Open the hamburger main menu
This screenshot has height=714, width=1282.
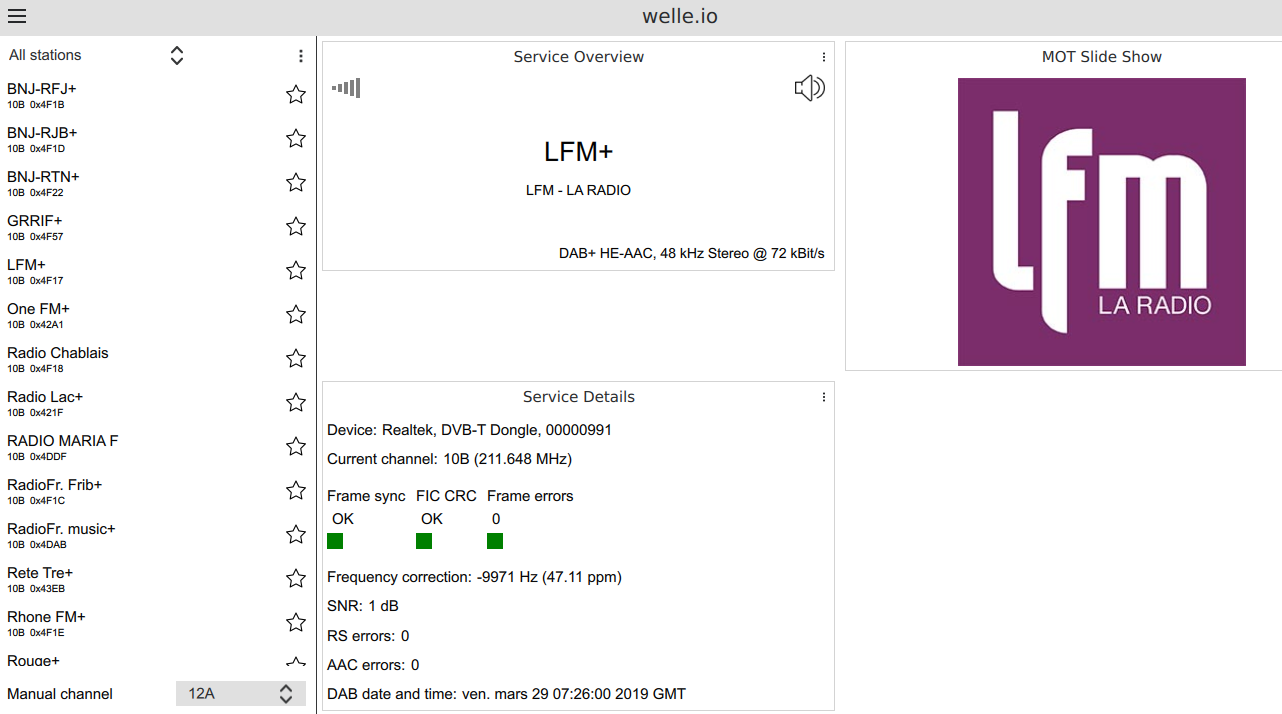[x=17, y=16]
